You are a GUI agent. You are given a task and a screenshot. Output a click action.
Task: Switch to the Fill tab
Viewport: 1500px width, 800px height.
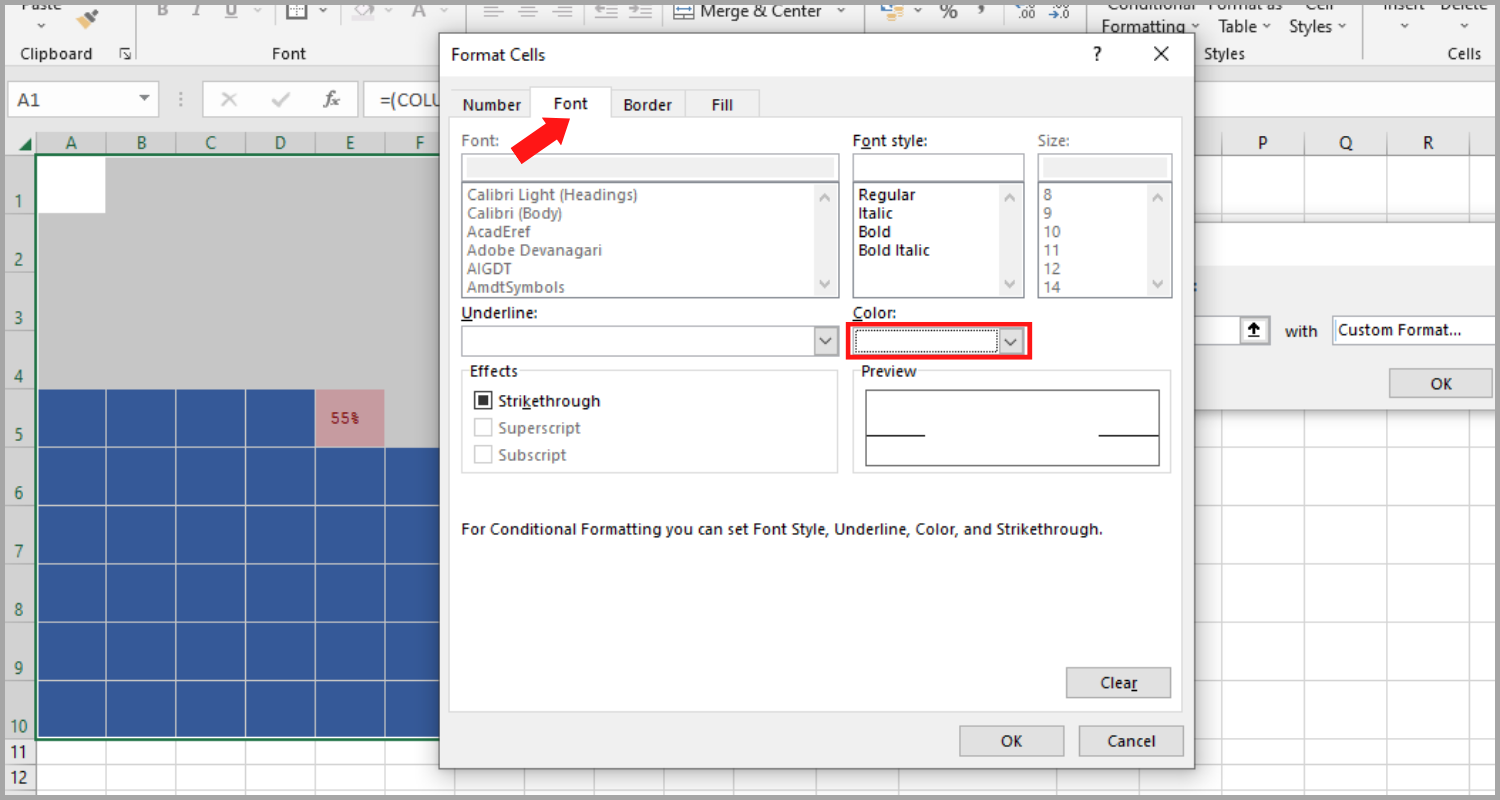pyautogui.click(x=722, y=105)
